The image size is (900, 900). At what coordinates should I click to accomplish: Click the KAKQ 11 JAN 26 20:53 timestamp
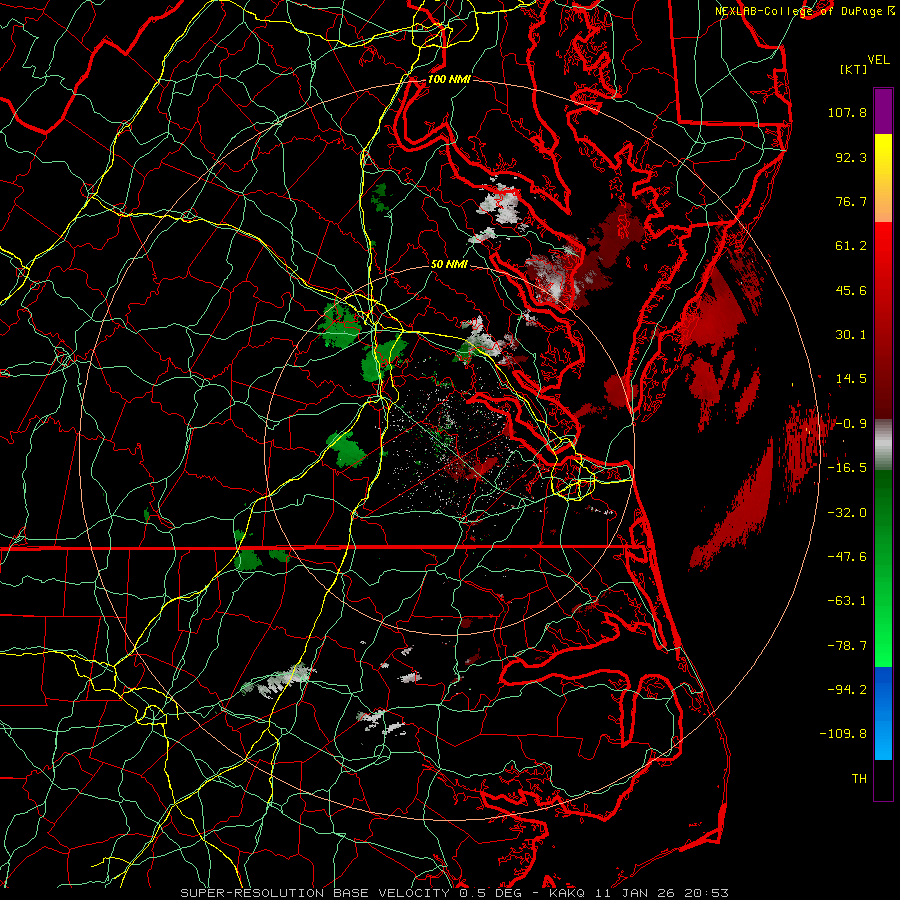[x=639, y=893]
